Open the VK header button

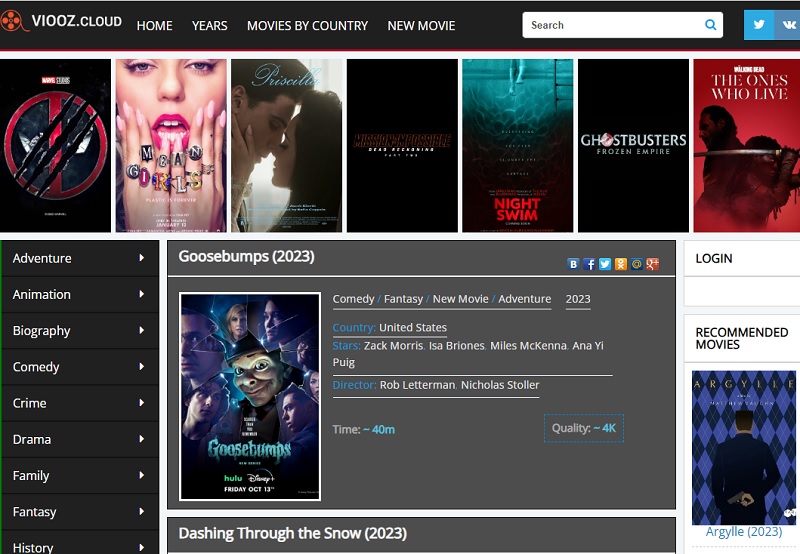pyautogui.click(x=787, y=24)
